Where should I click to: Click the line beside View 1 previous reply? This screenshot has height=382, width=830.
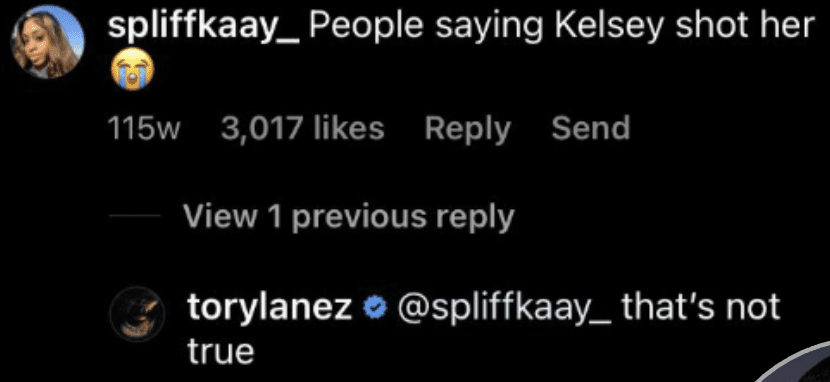point(136,216)
